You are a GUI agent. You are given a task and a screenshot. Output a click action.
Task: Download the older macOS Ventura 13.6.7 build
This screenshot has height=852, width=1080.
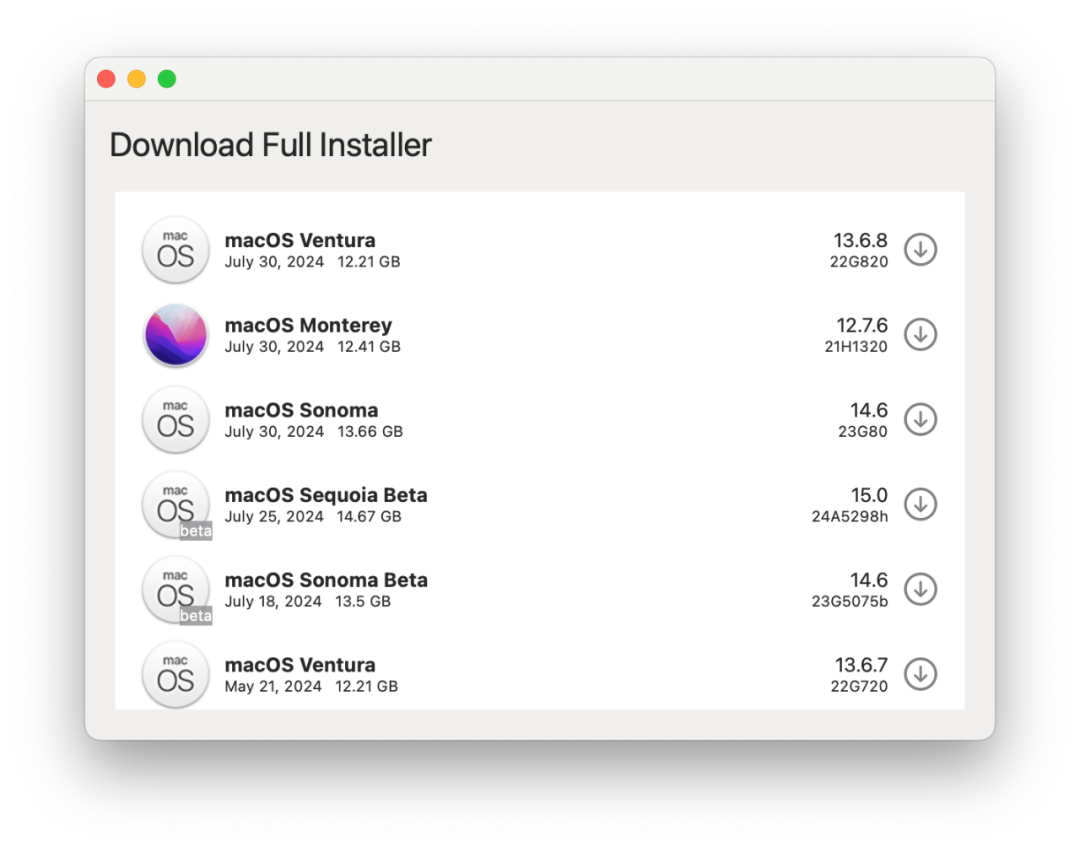pos(920,674)
